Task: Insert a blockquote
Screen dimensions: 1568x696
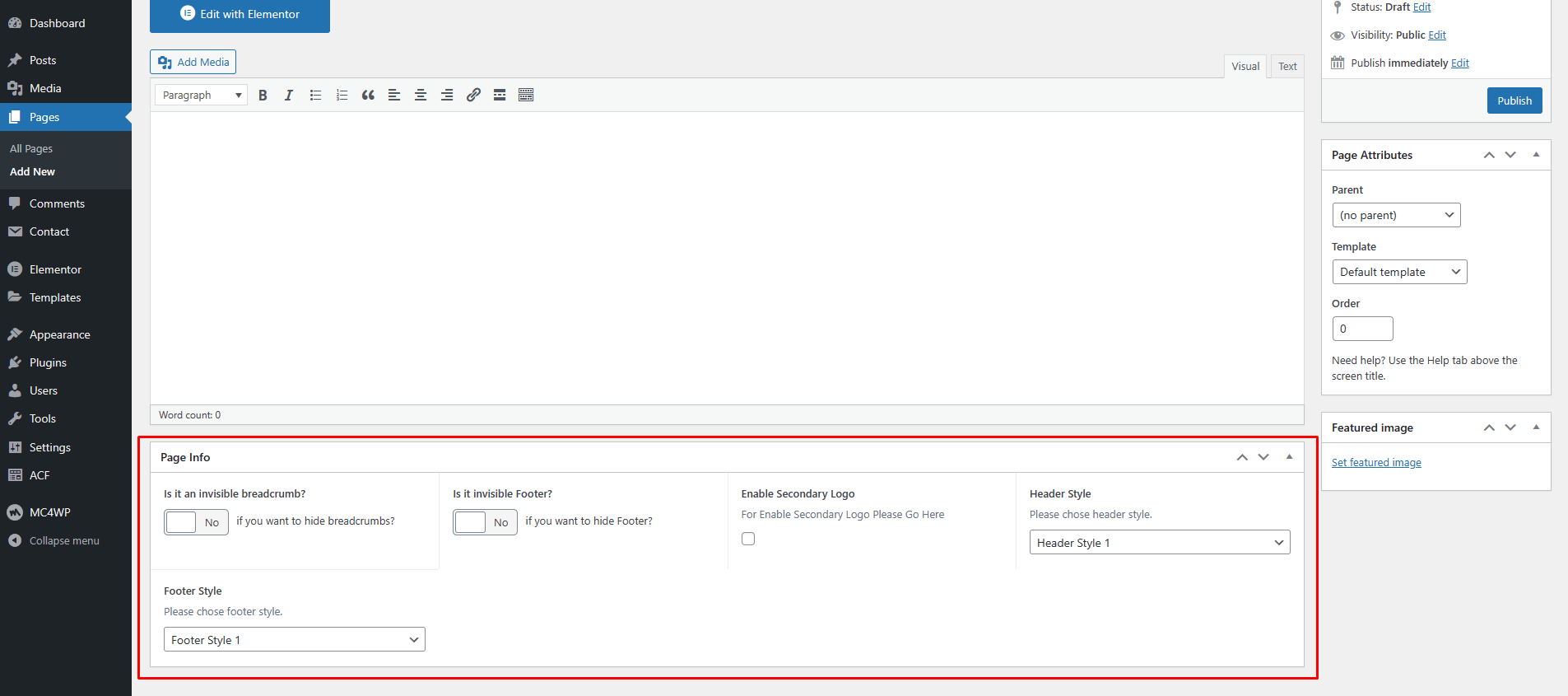Action: [x=368, y=96]
